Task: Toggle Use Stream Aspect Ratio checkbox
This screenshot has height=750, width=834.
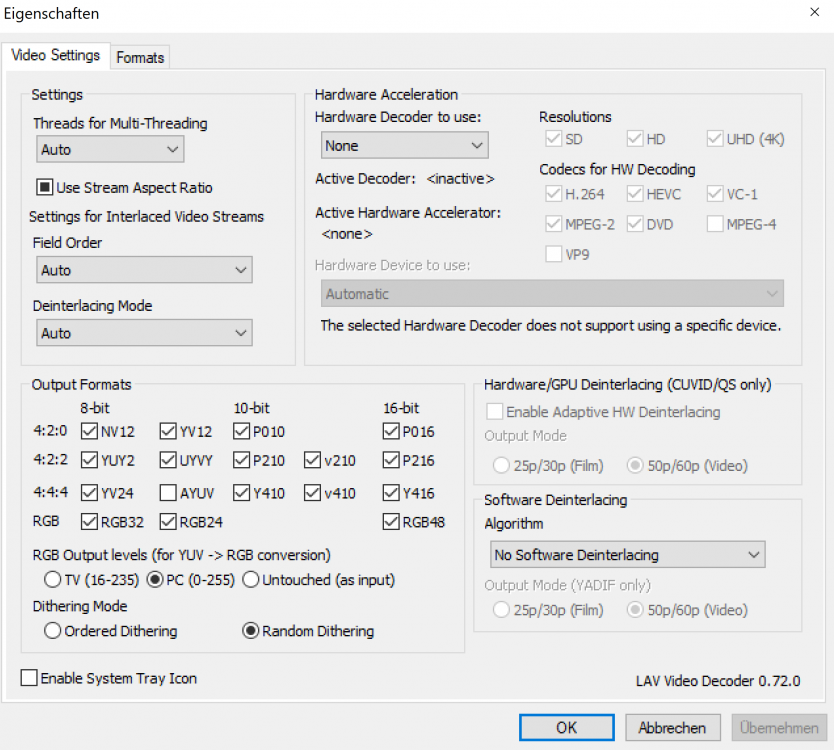Action: pyautogui.click(x=45, y=187)
